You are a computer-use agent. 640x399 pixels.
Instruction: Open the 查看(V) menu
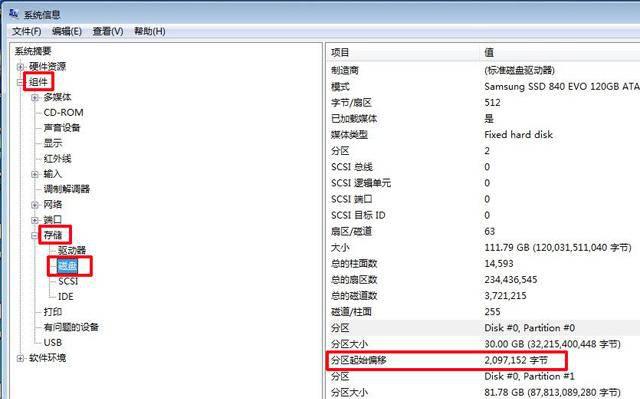tap(108, 31)
